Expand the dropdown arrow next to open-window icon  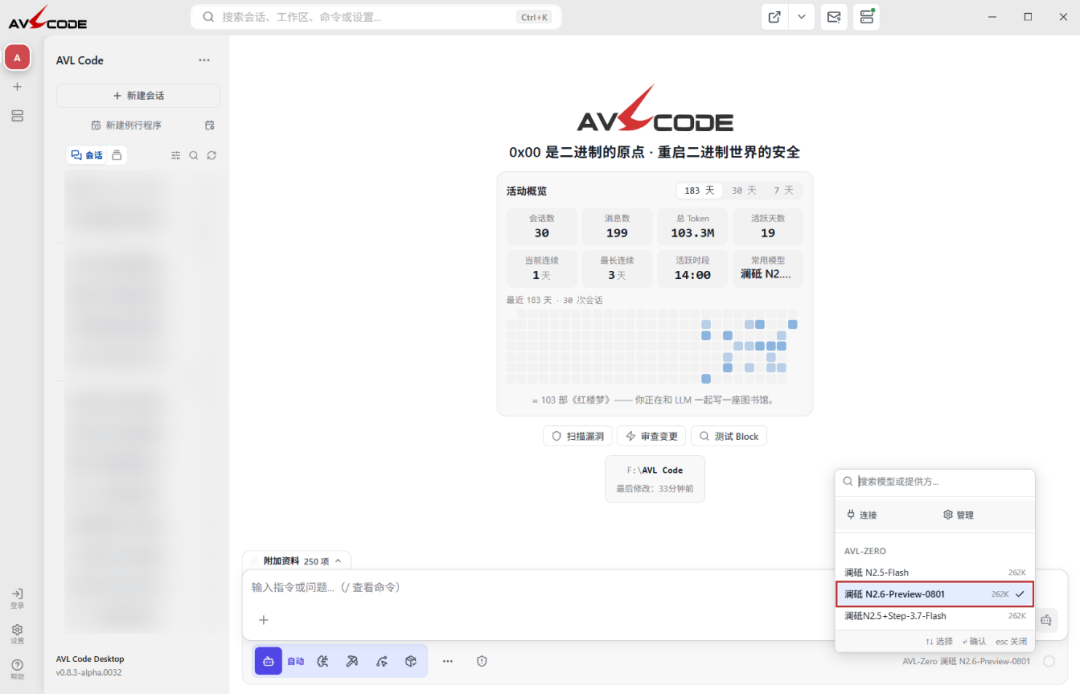click(x=801, y=17)
